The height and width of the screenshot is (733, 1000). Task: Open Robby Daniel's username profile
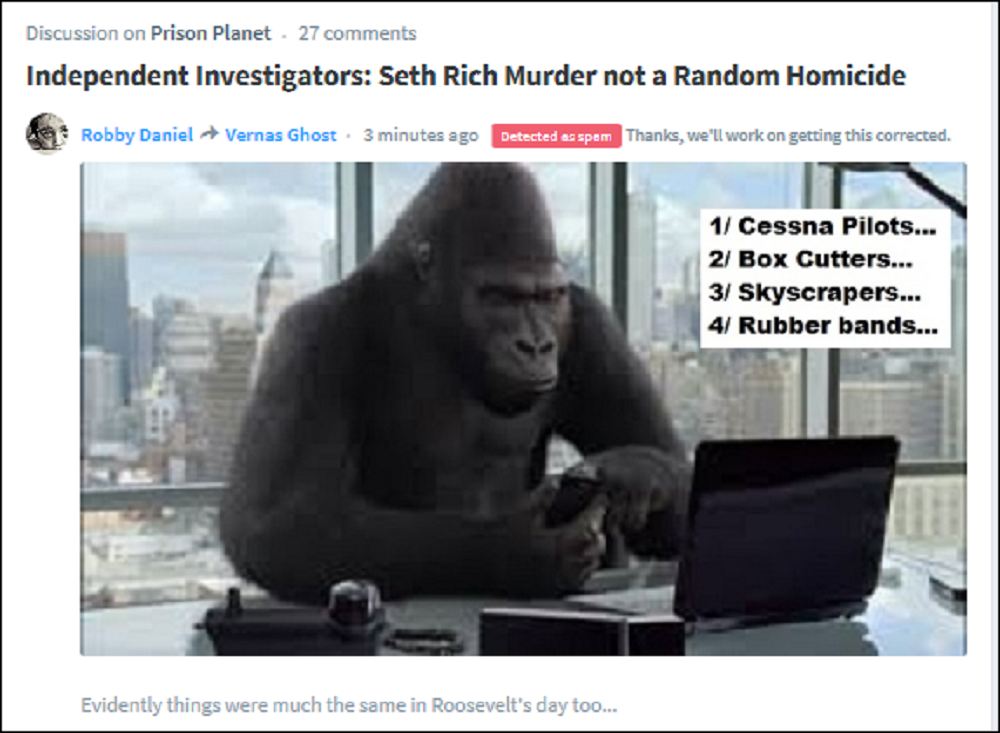pyautogui.click(x=137, y=135)
